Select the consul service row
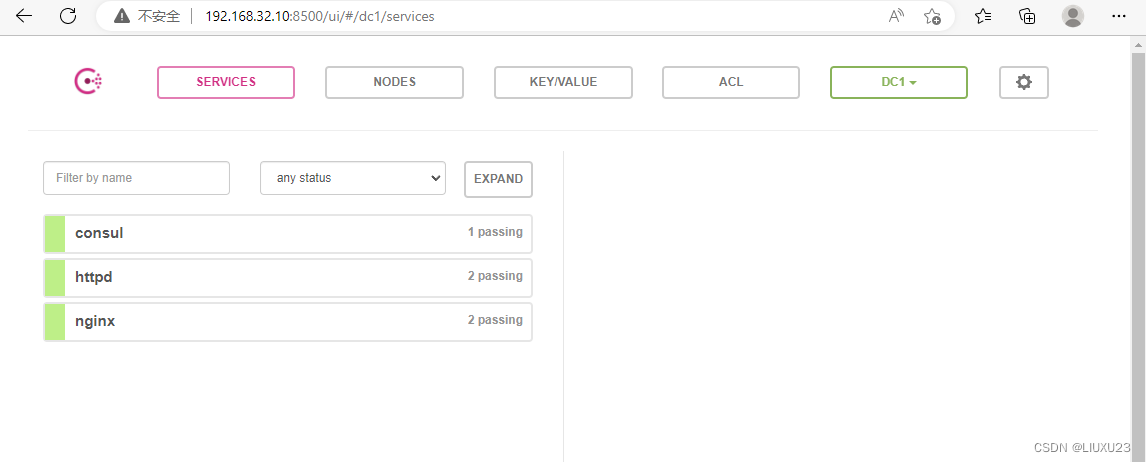Screen dimensions: 1146x462 click(x=288, y=233)
